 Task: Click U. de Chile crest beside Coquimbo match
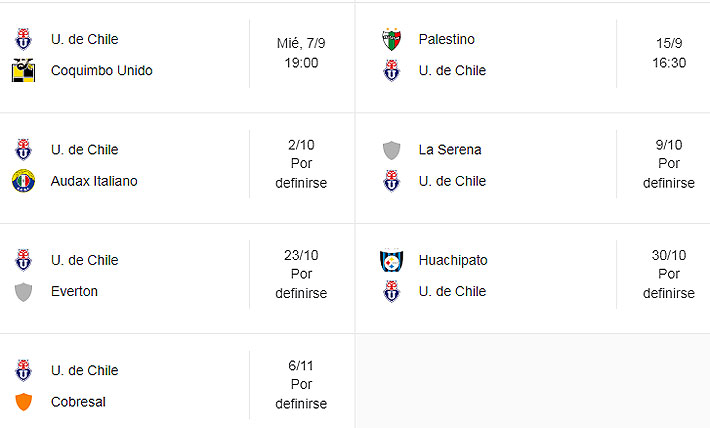click(x=23, y=40)
